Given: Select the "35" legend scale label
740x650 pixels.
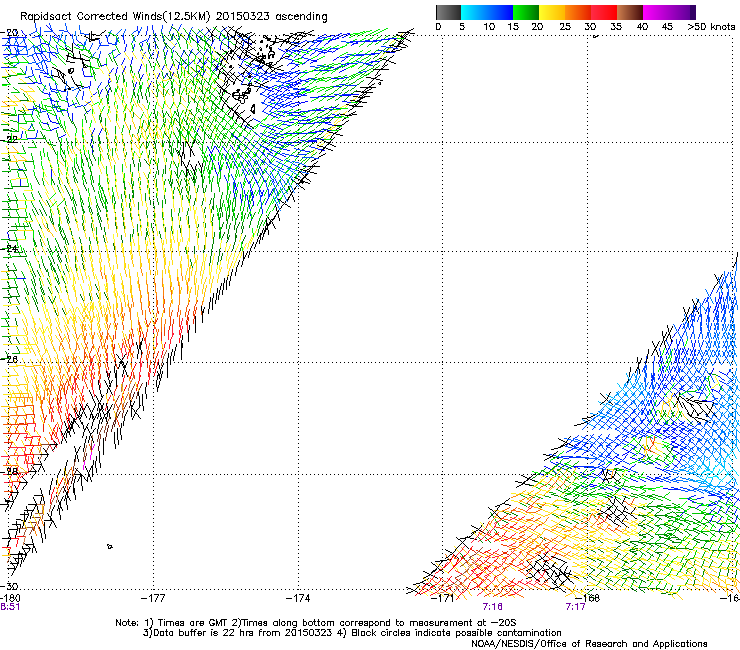Looking at the screenshot, I should pyautogui.click(x=616, y=27).
